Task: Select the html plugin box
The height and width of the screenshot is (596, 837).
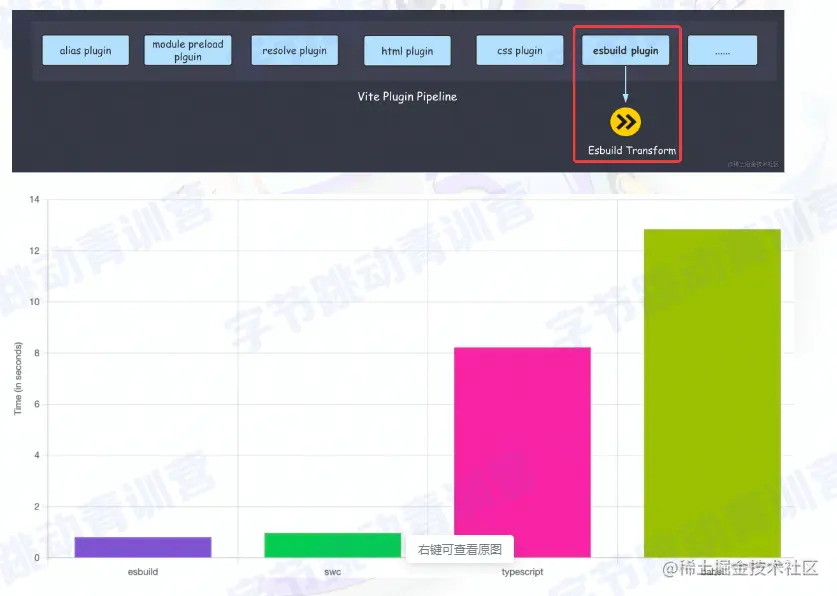Action: tap(407, 51)
